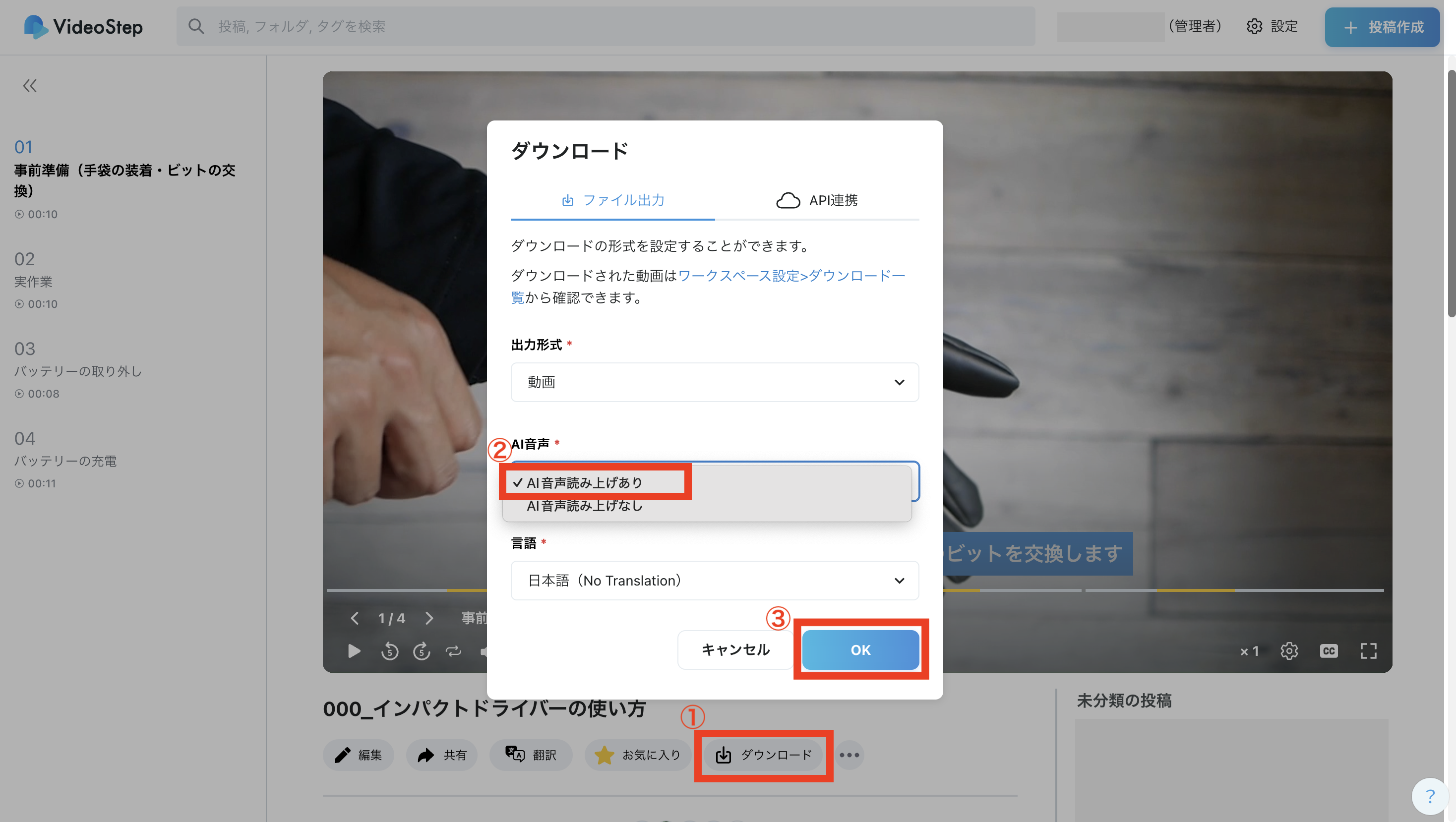Toggle closed captions CC icon

point(1328,651)
